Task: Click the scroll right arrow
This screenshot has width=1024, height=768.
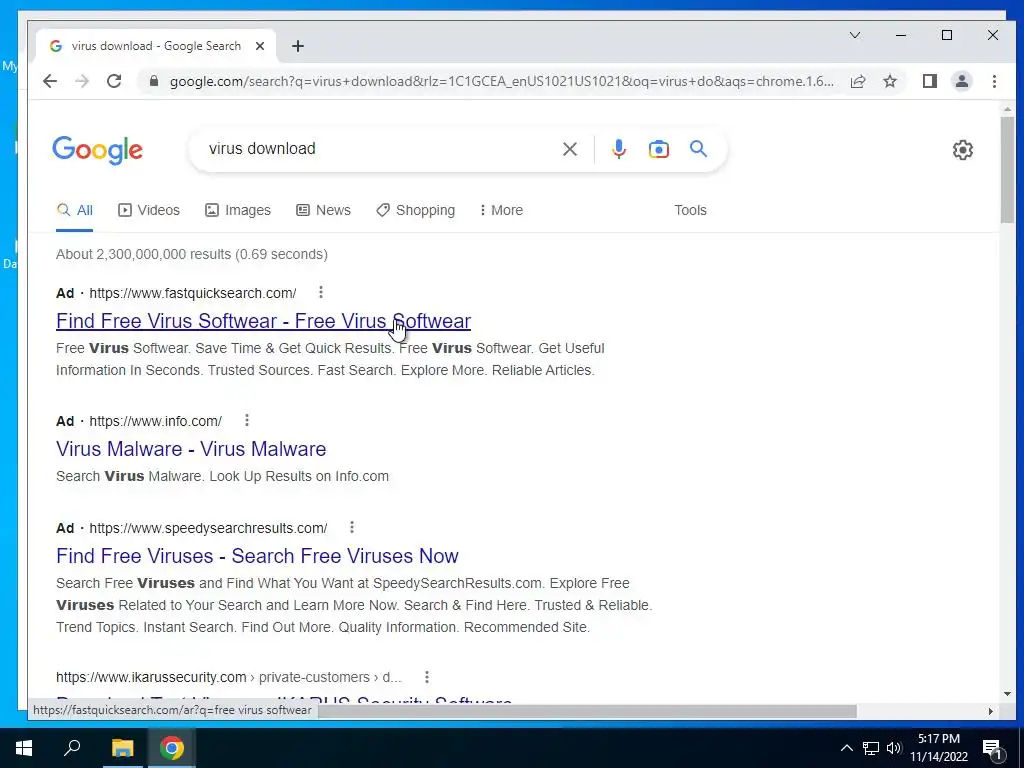Action: [991, 711]
